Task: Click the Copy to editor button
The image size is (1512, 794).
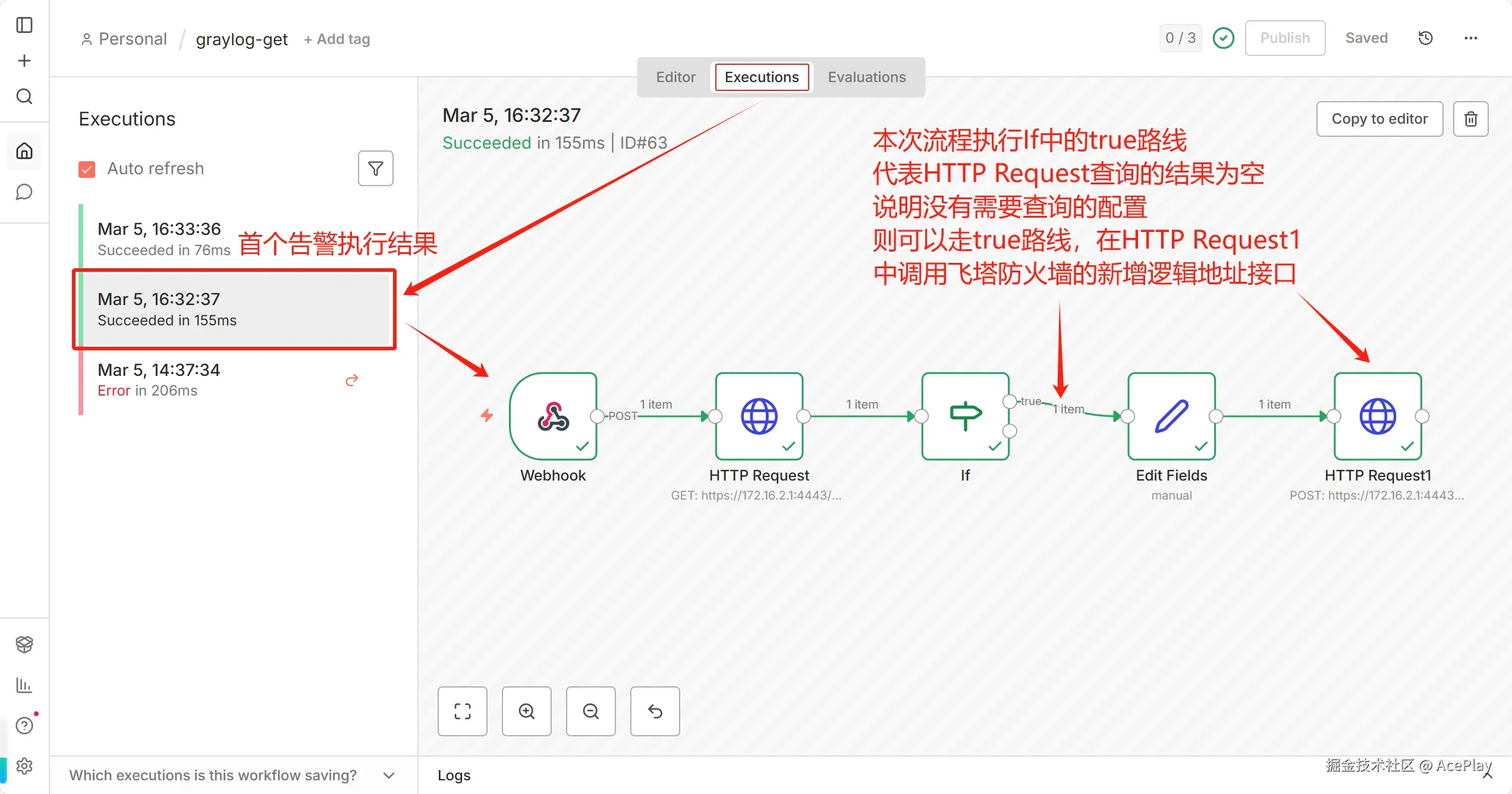Action: (x=1379, y=119)
